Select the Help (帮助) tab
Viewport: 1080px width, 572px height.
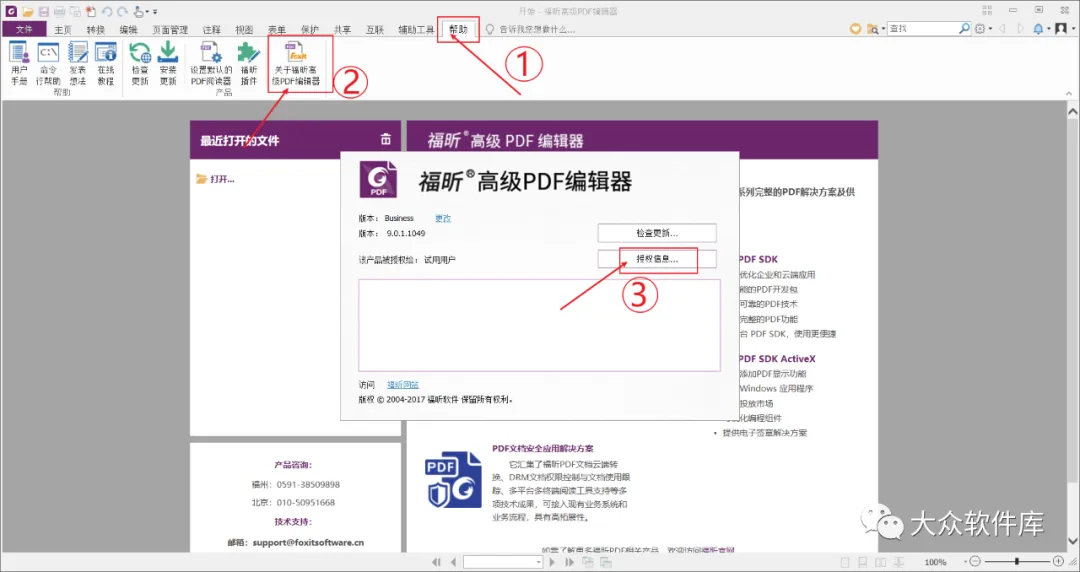coord(458,30)
